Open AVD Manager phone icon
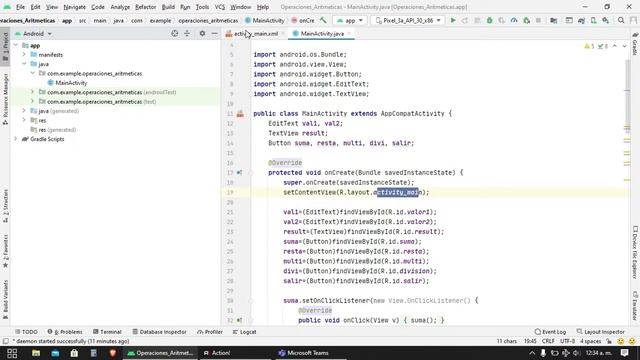640x360 pixels. [593, 20]
